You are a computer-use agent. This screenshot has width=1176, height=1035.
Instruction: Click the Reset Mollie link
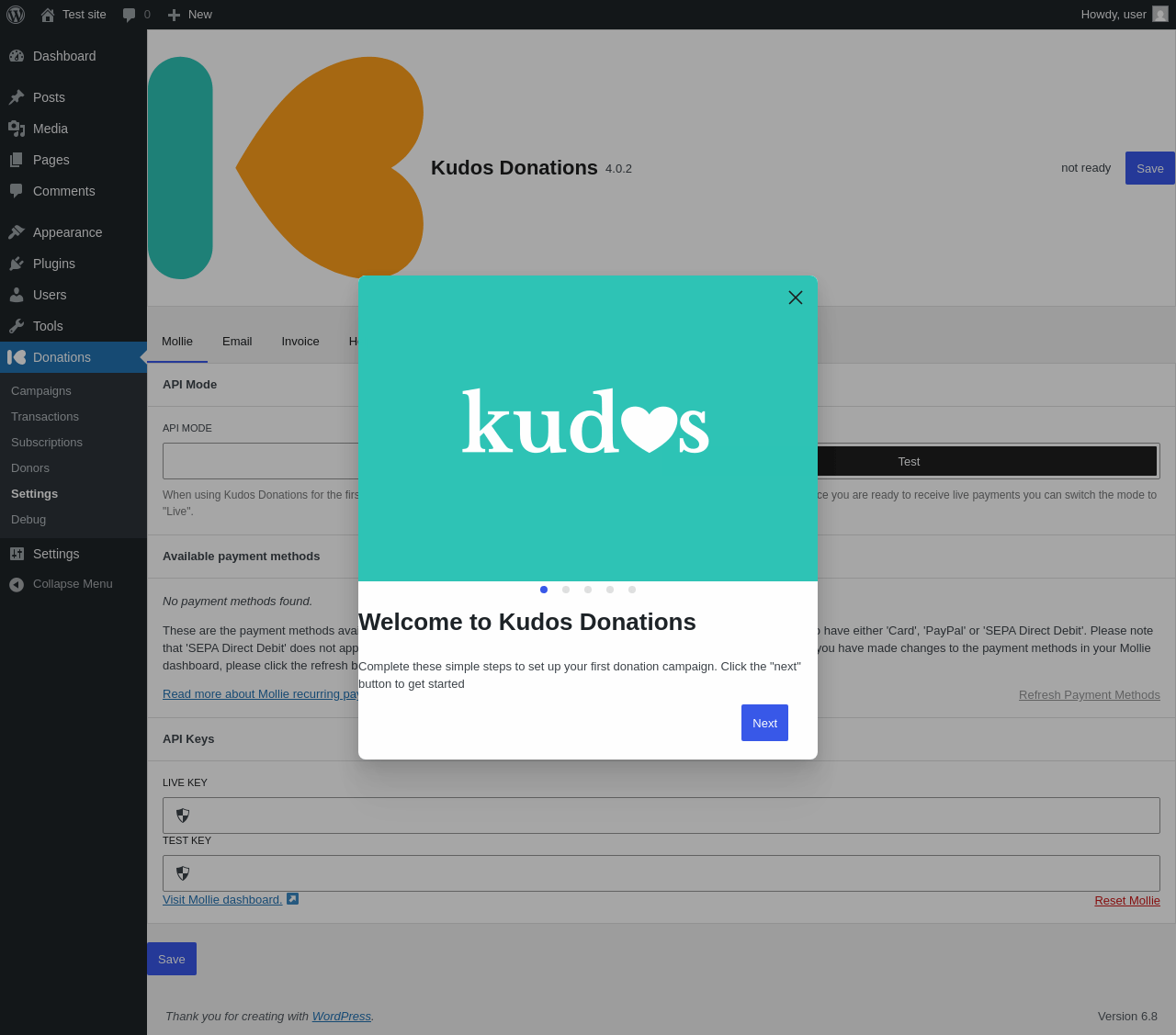(1127, 901)
